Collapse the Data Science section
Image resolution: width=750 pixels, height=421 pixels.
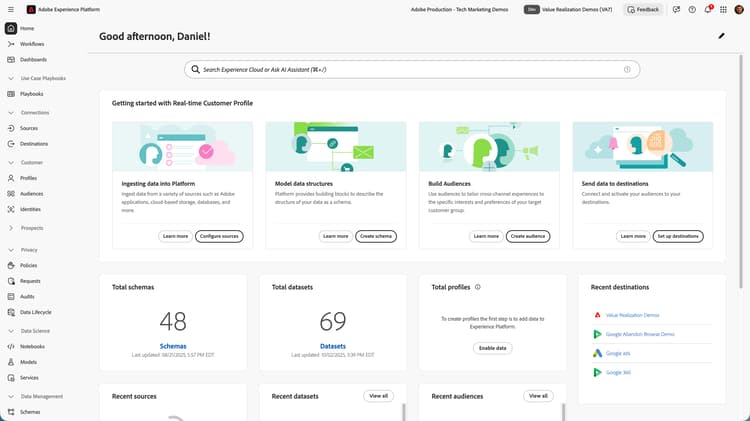click(x=11, y=331)
